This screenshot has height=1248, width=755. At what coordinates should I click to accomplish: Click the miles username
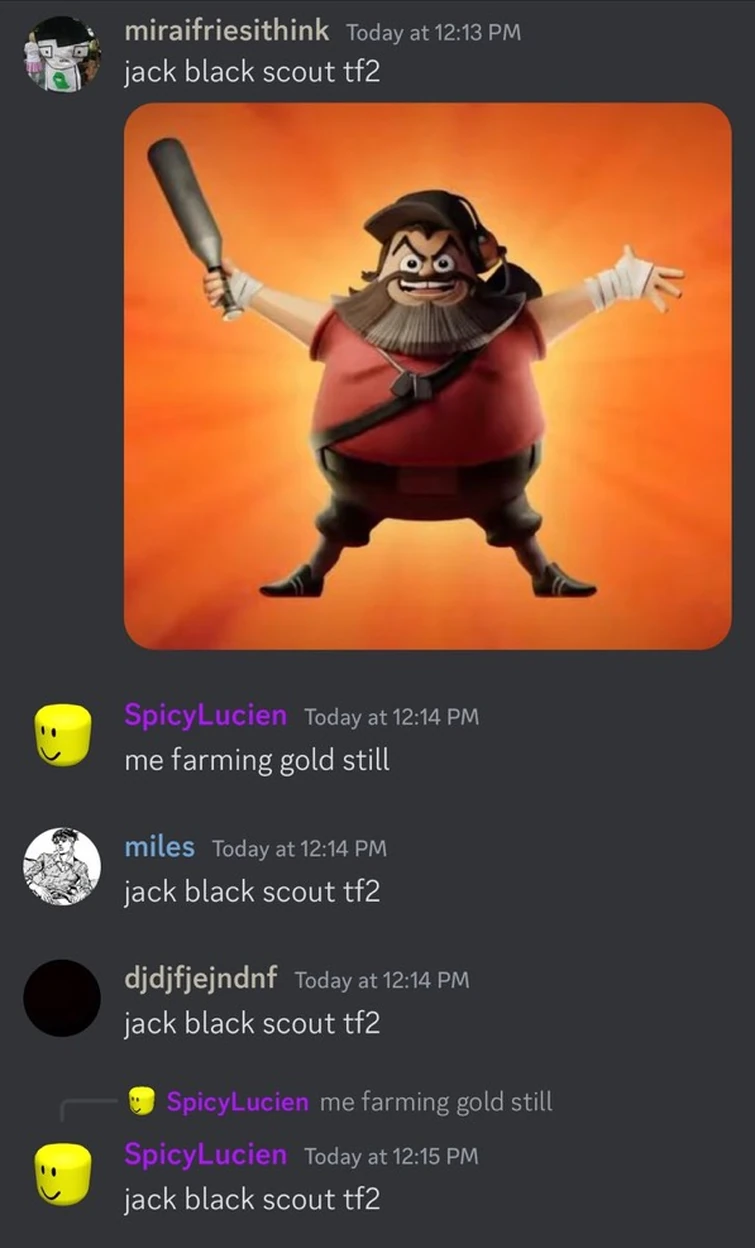point(159,847)
